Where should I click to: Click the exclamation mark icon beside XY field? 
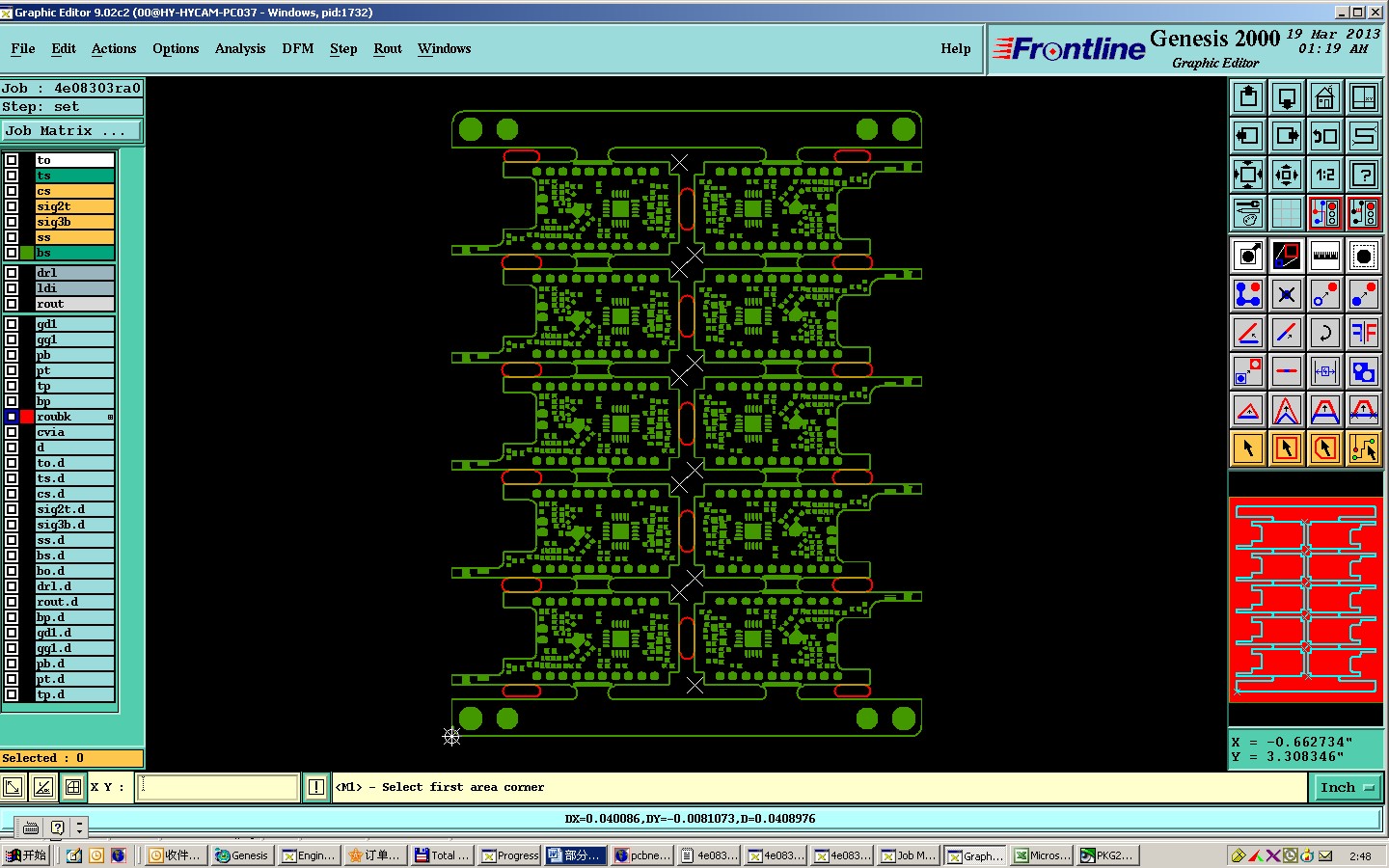[x=315, y=787]
